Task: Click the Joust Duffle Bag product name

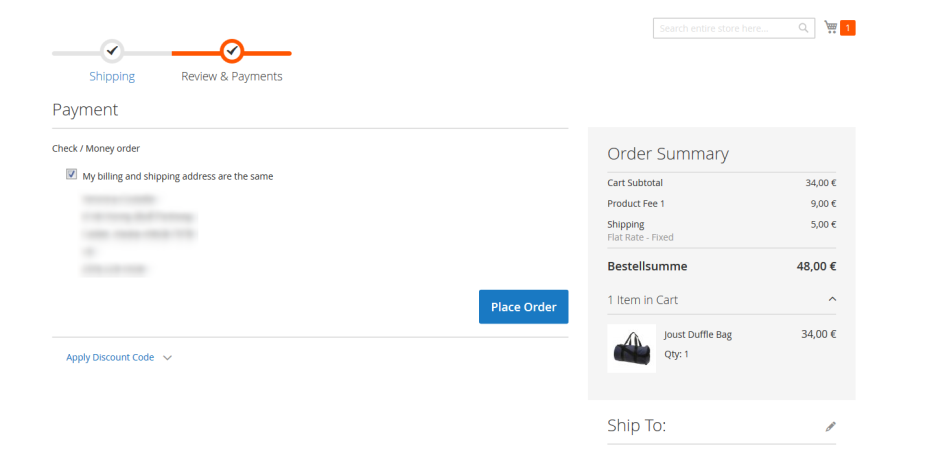Action: pos(698,334)
